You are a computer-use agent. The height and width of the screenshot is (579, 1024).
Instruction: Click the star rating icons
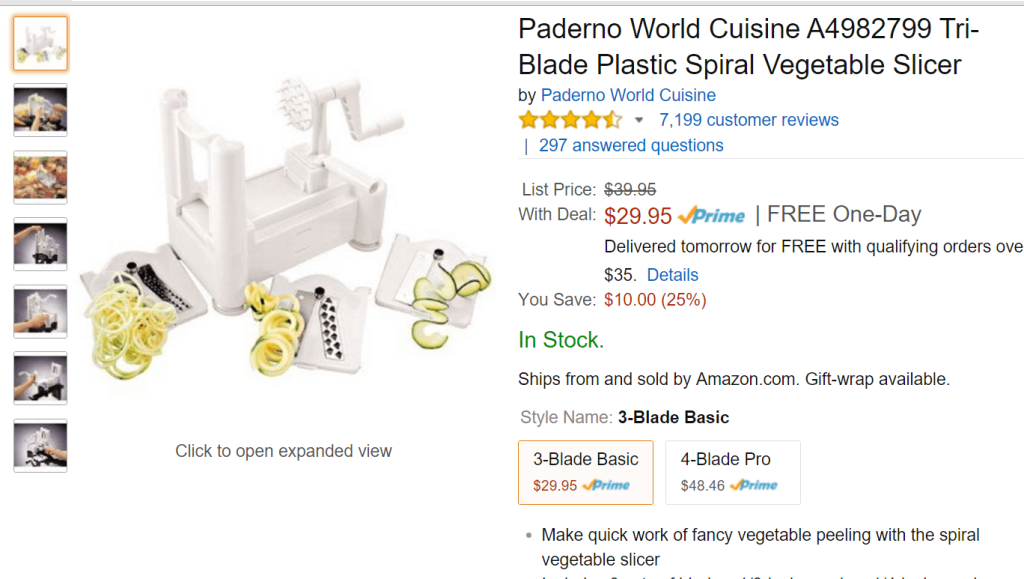(x=569, y=120)
